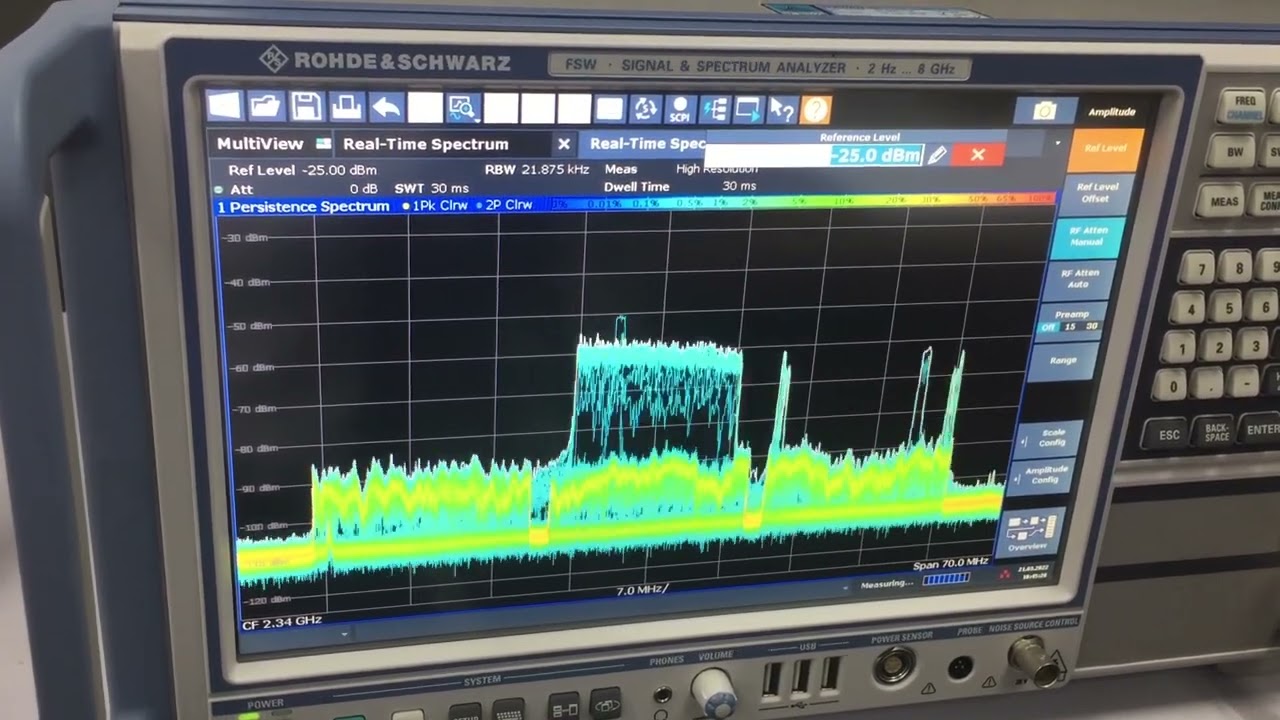Tap the Att 0 dB readout
The height and width of the screenshot is (720, 1280).
click(x=304, y=189)
